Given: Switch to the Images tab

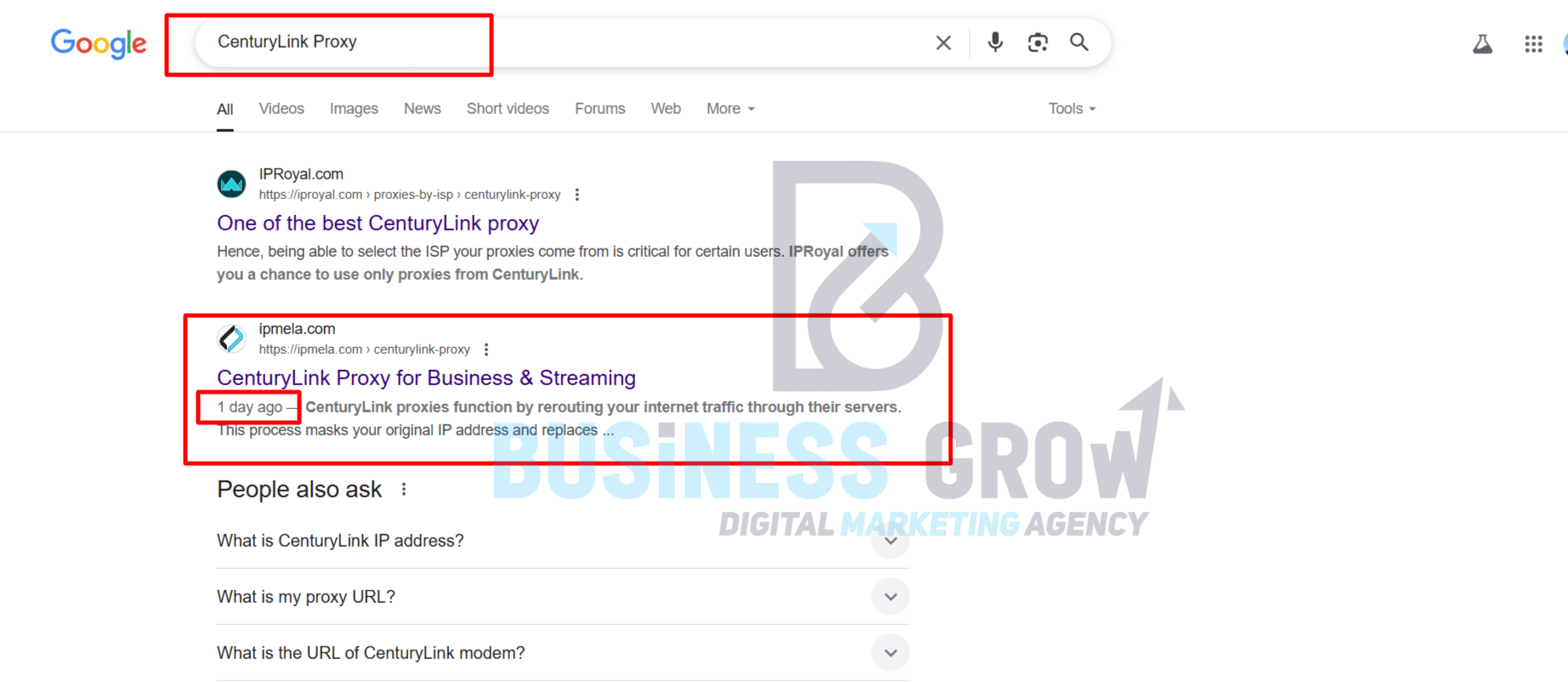Looking at the screenshot, I should [x=354, y=109].
